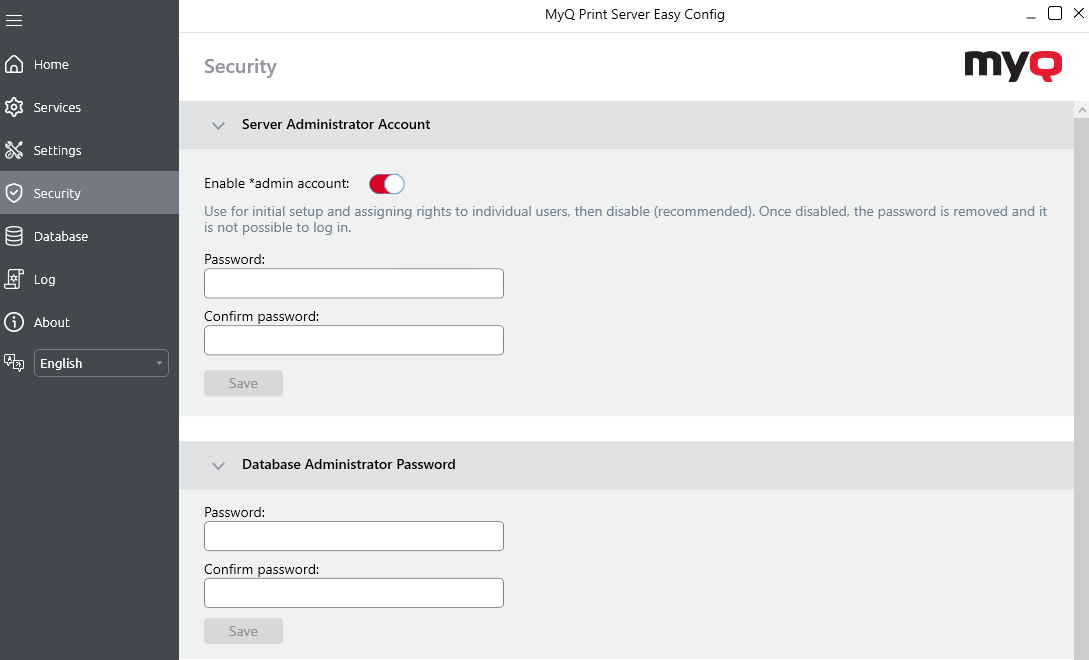Save the database administrator password
This screenshot has width=1089, height=660.
pyautogui.click(x=243, y=631)
